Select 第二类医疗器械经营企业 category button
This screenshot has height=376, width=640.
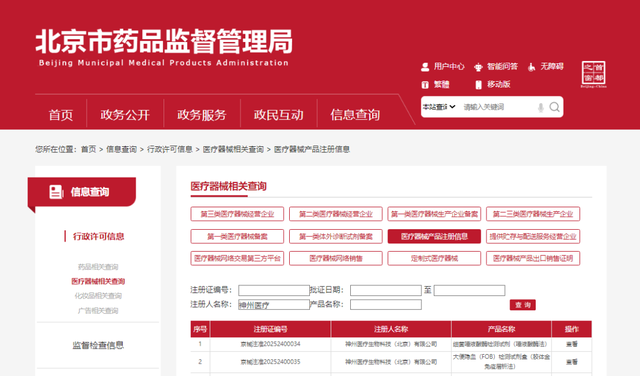(336, 214)
